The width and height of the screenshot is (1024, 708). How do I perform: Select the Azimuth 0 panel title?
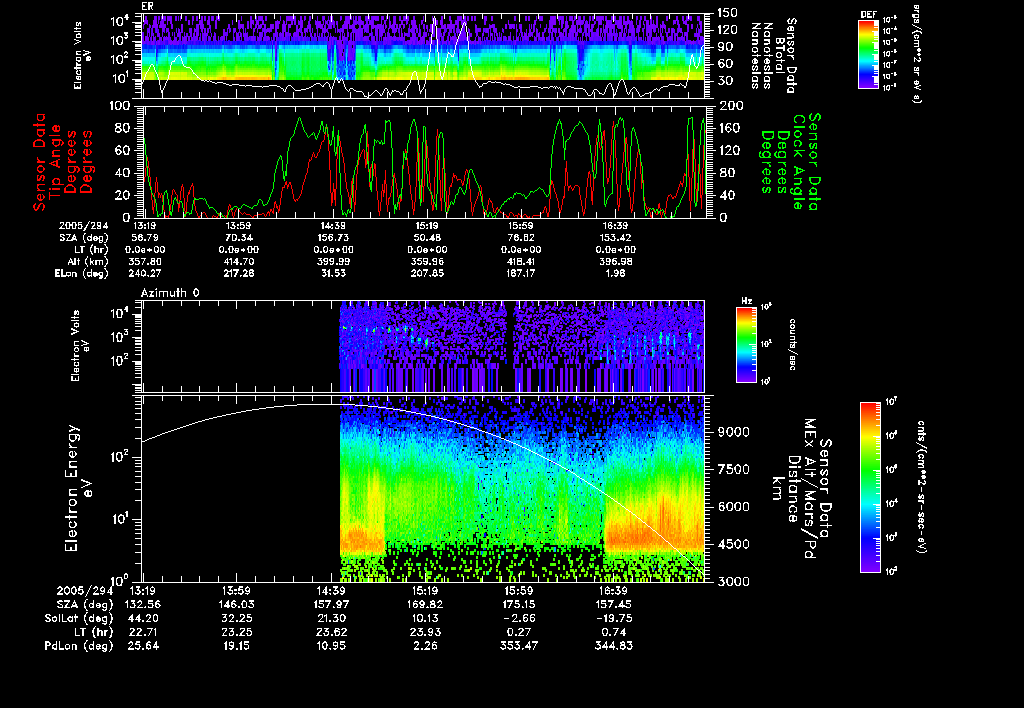(170, 293)
